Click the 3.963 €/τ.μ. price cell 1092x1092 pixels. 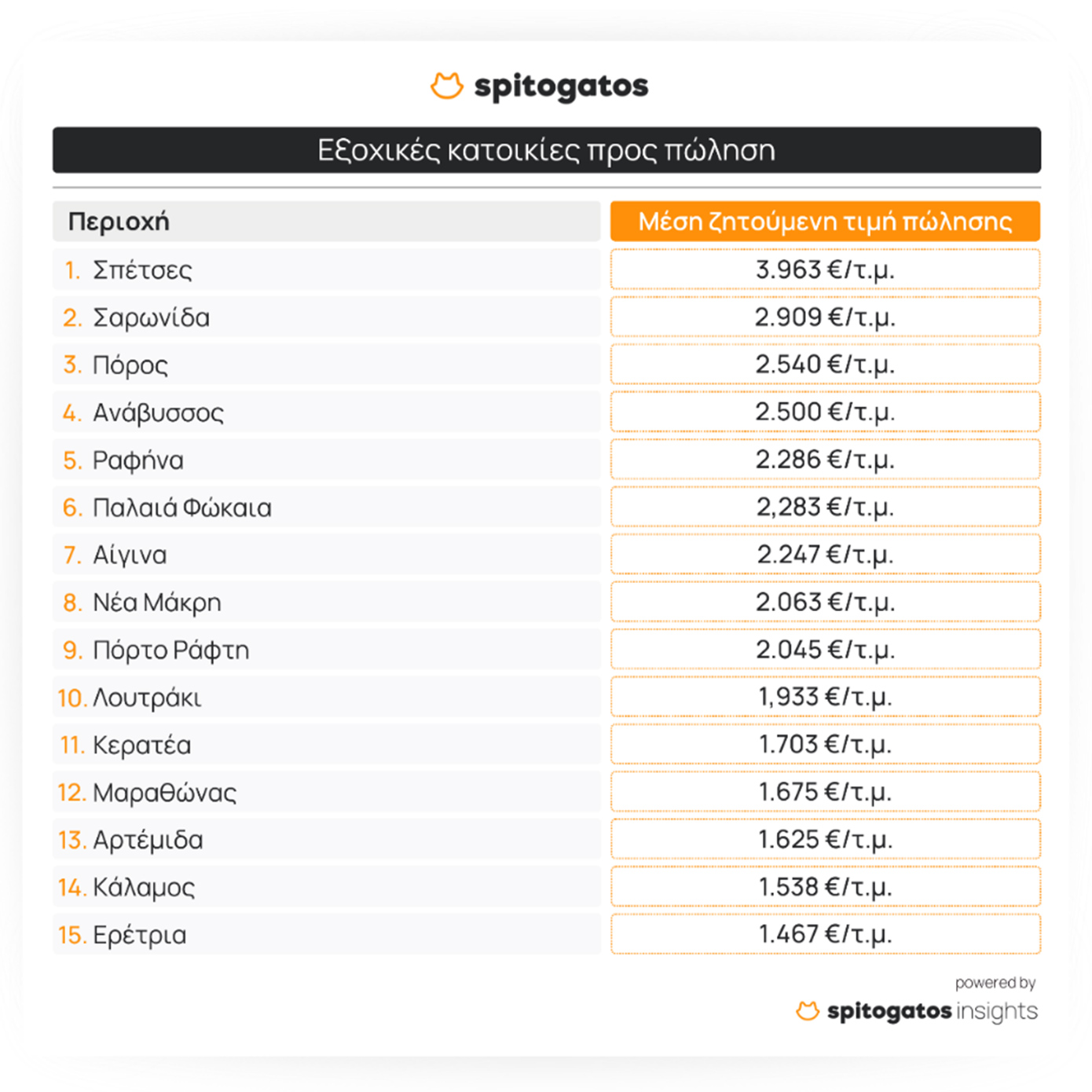click(825, 269)
